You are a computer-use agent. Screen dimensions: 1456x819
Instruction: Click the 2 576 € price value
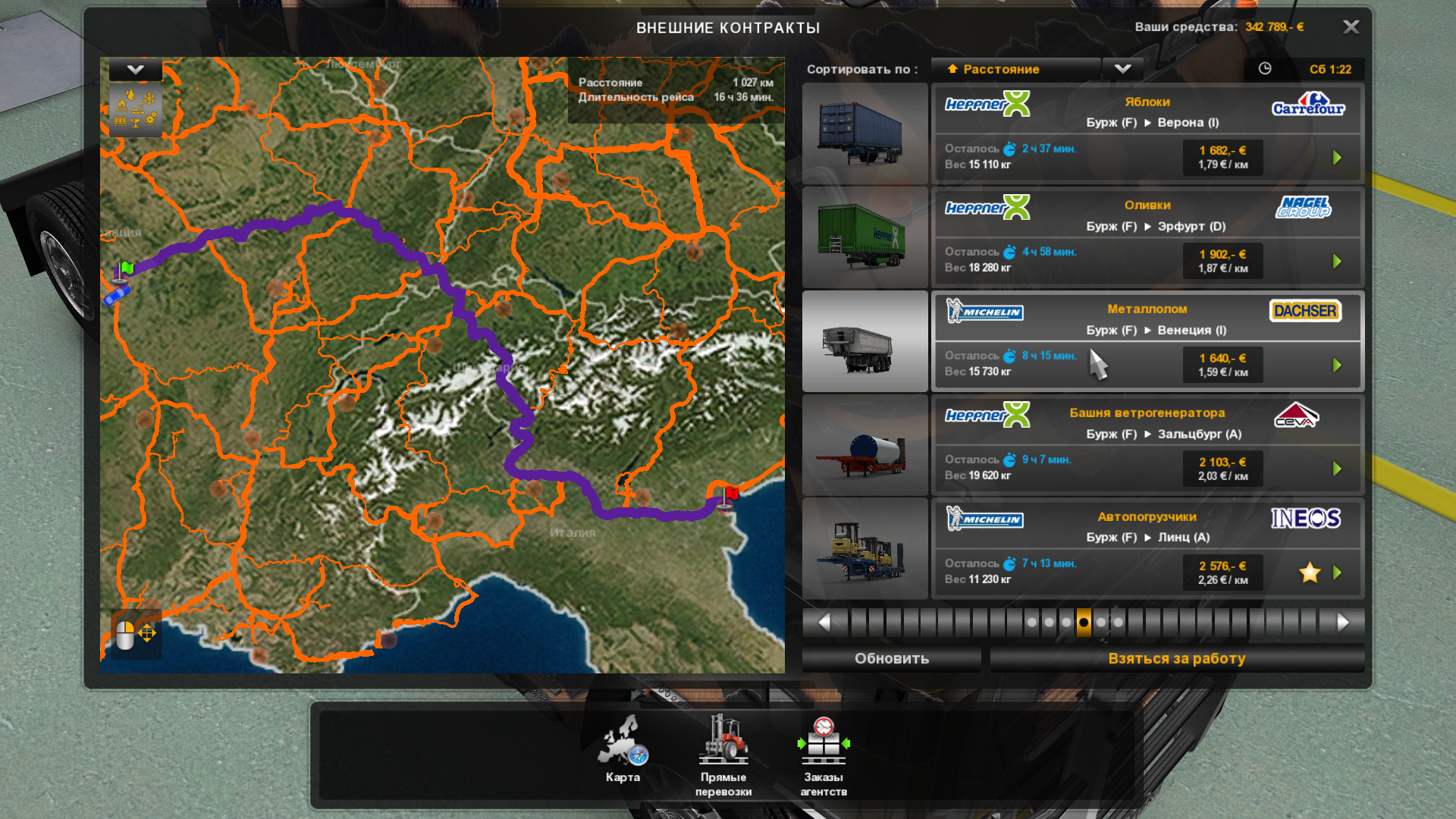pyautogui.click(x=1222, y=566)
